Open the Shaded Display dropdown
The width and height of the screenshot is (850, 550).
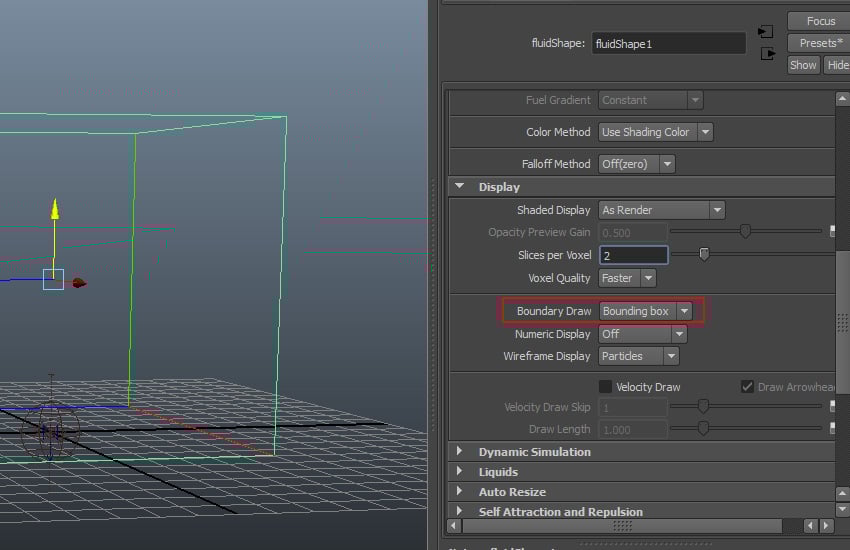(716, 210)
